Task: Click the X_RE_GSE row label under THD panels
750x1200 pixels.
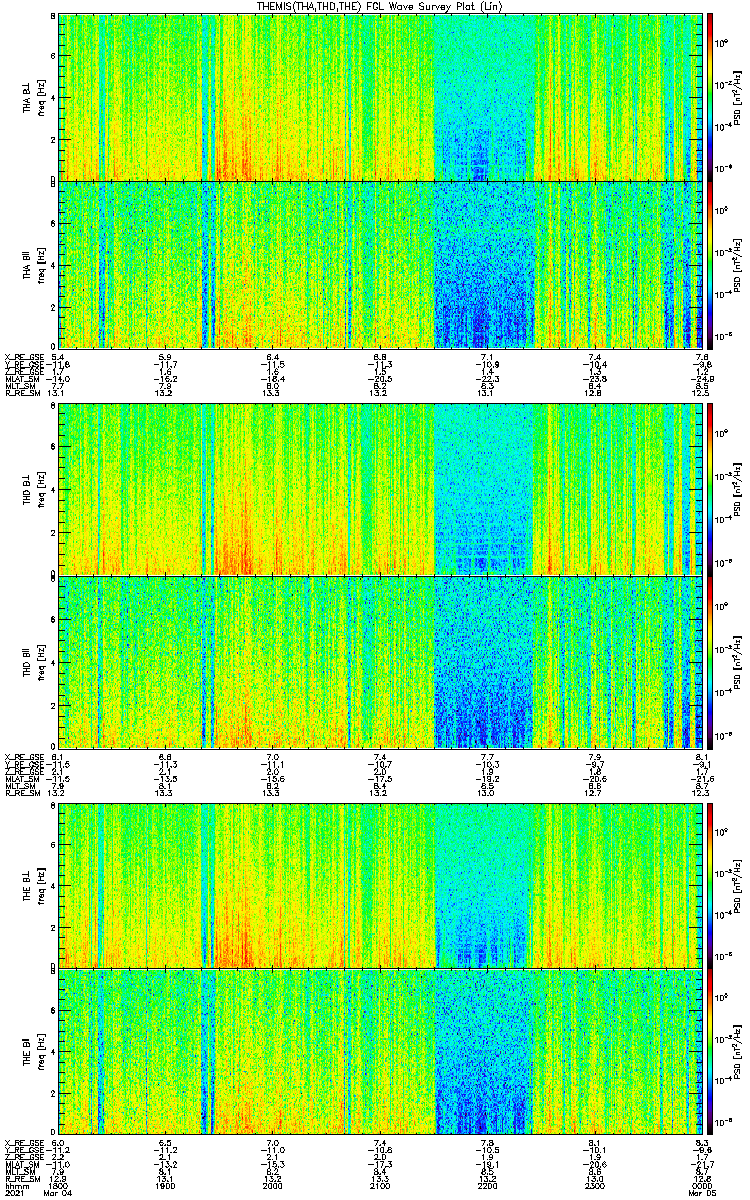Action: pyautogui.click(x=25, y=756)
